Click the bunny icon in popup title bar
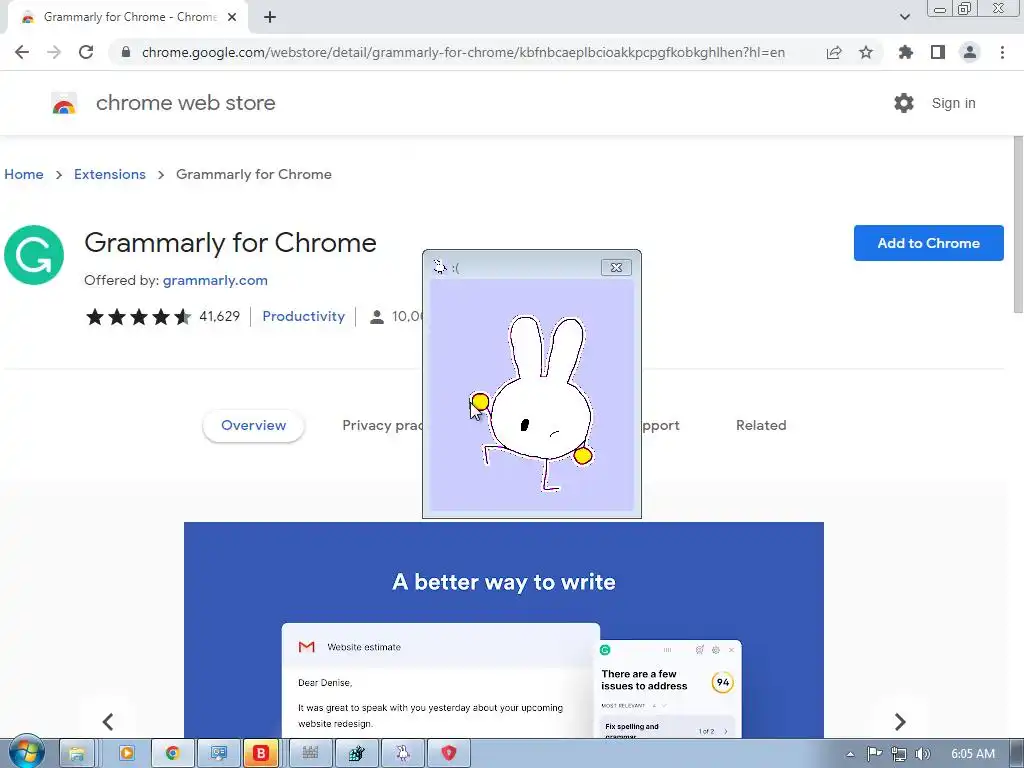This screenshot has height=768, width=1024. pyautogui.click(x=440, y=266)
